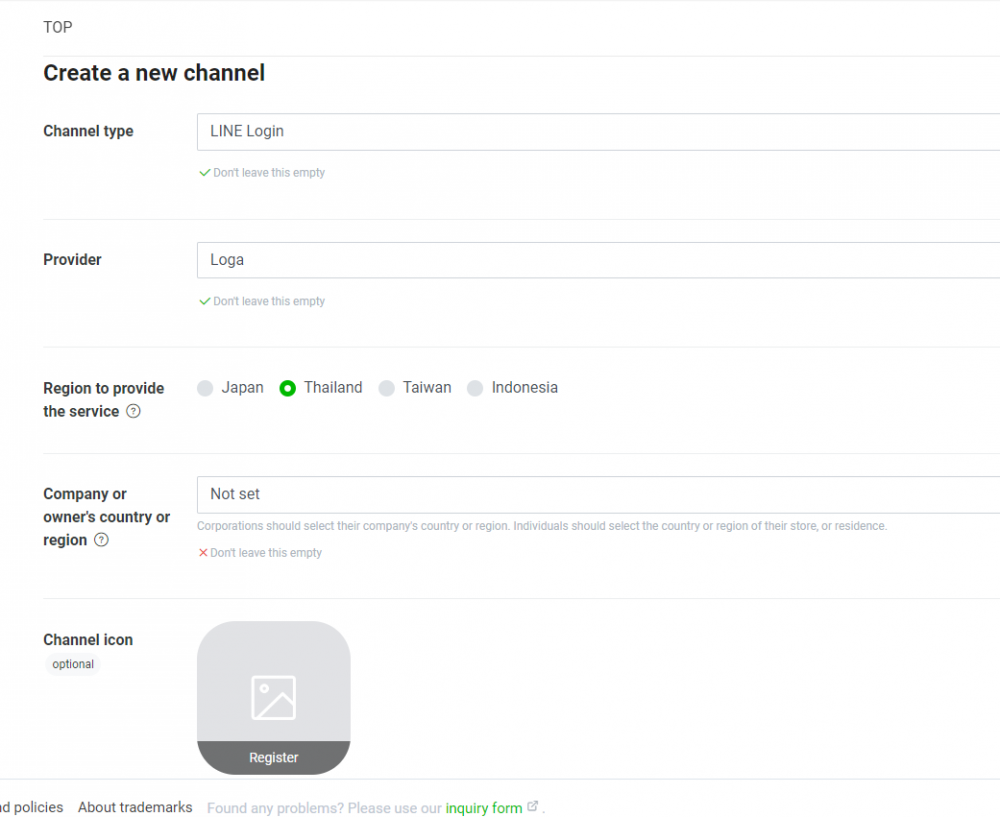Screen dimensions: 1000x817
Task: Click the green checkmark under the Channel type field
Action: coord(203,172)
